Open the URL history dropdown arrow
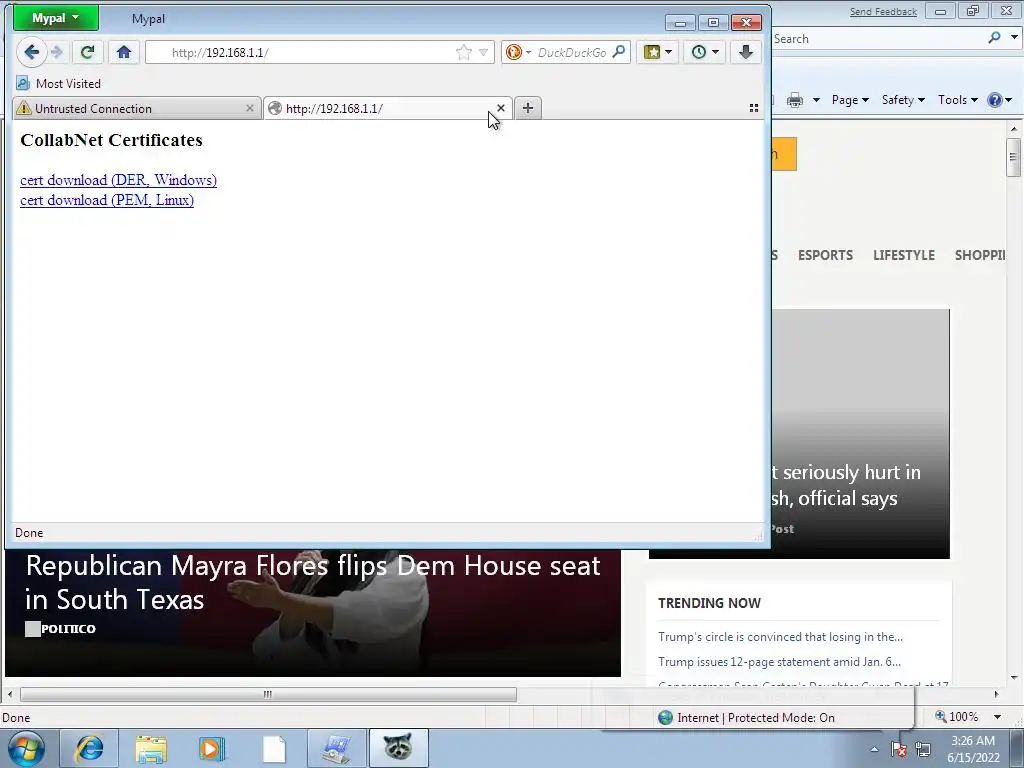This screenshot has width=1024, height=768. [x=483, y=52]
